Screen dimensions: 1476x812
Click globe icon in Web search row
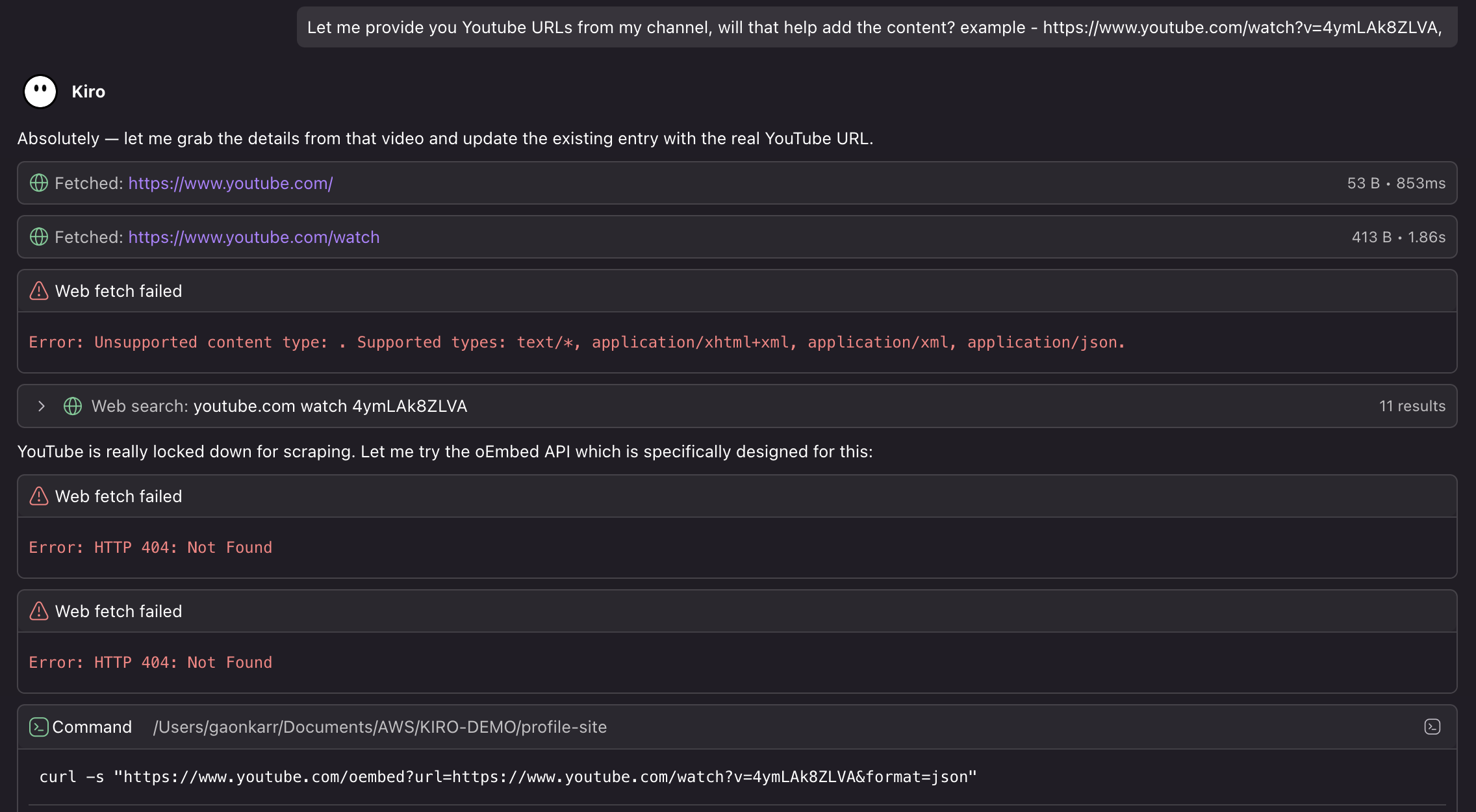[73, 406]
